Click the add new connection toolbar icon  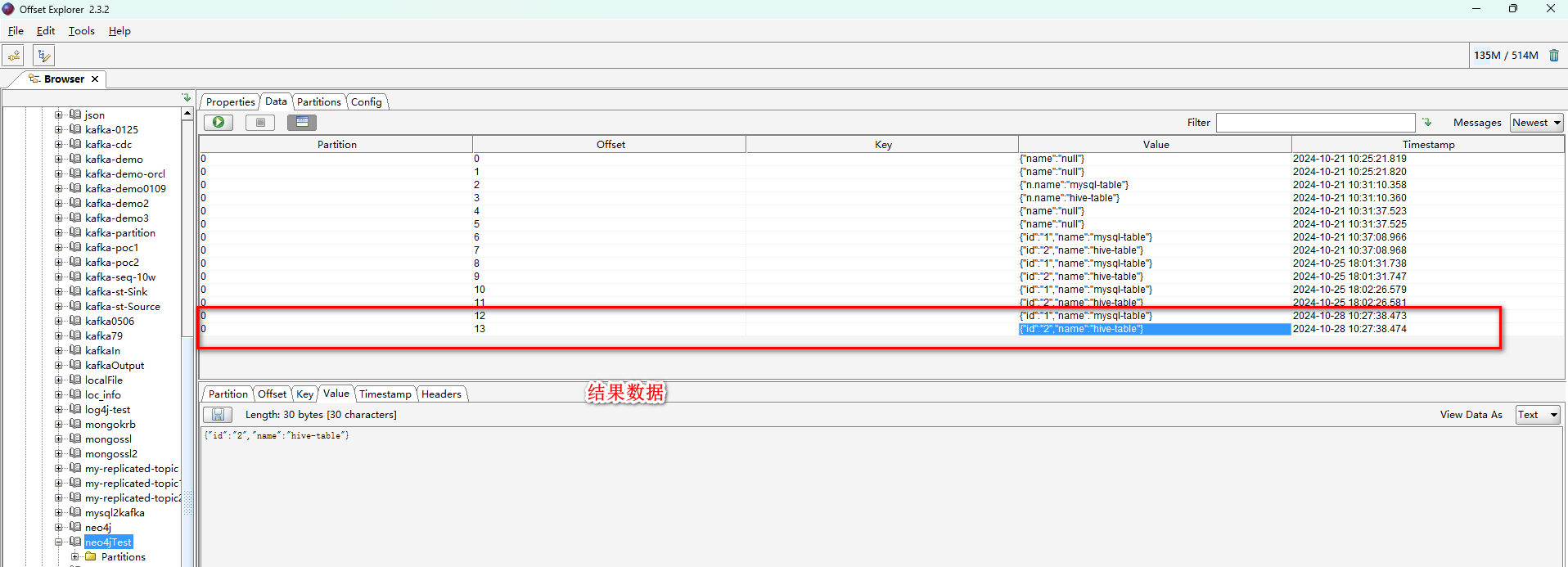tap(14, 56)
